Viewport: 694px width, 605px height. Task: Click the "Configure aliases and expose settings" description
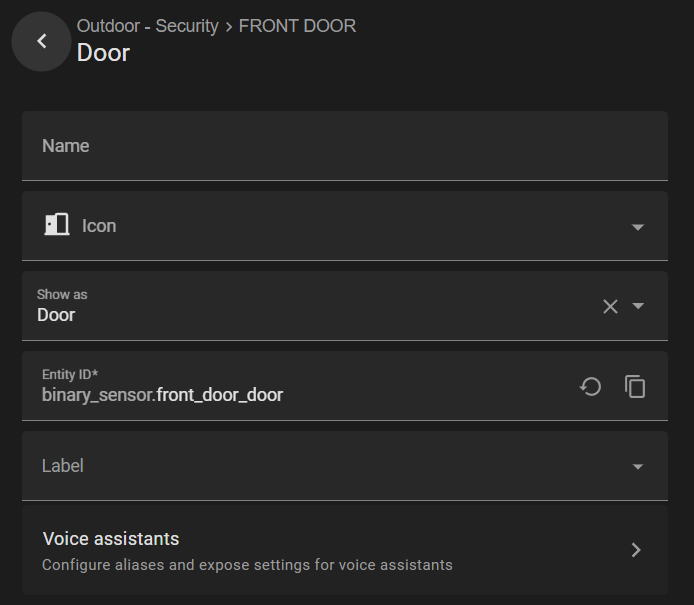tap(247, 565)
